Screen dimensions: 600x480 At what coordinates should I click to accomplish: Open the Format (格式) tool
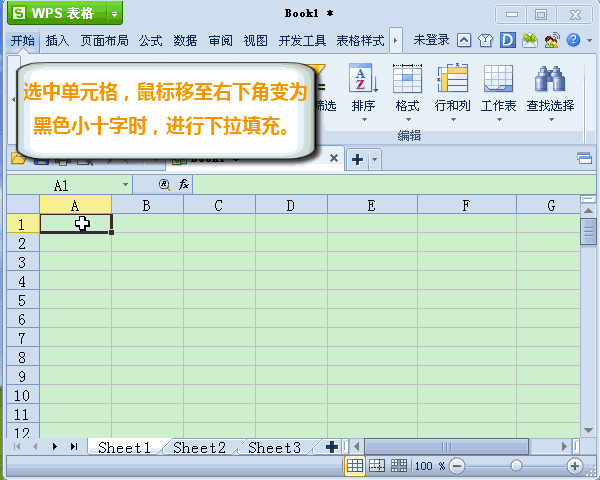click(408, 88)
